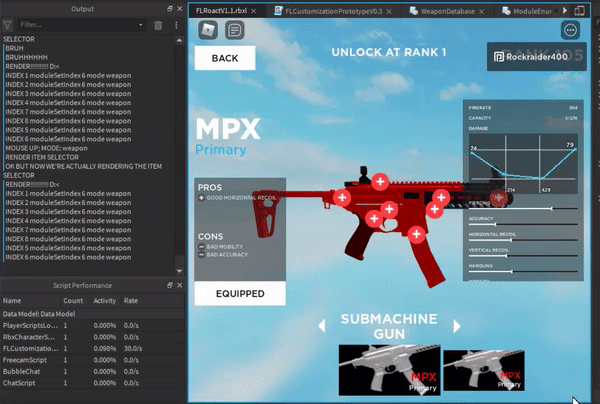Select the "RENDER ITEM SELECTOR" output line
This screenshot has width=600, height=404.
[42, 157]
